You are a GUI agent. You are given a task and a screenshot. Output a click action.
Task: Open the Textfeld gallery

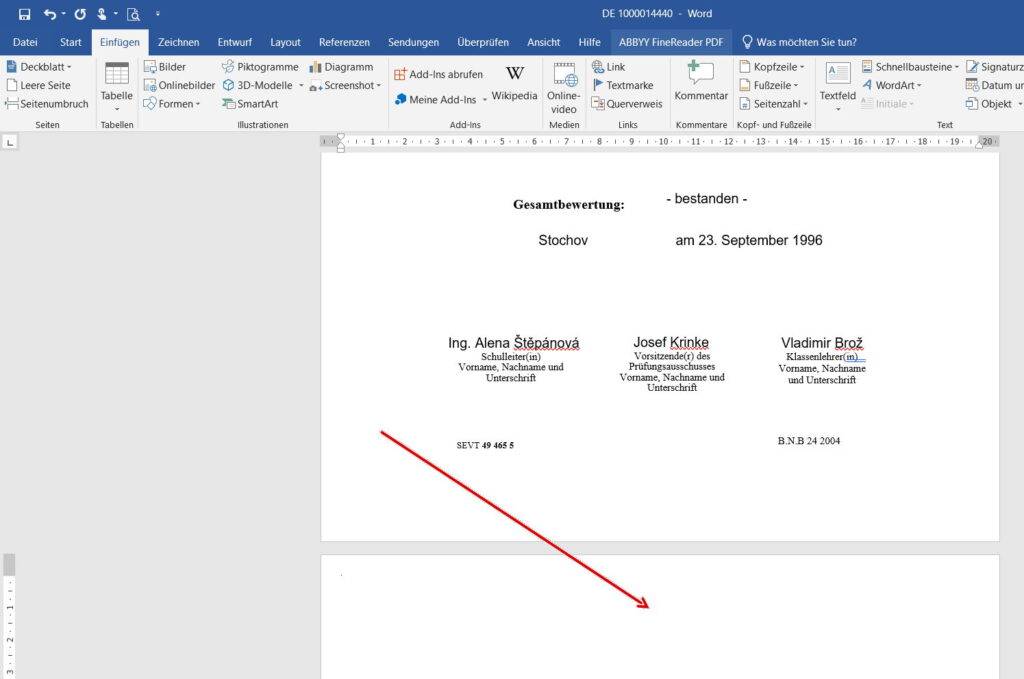(838, 86)
